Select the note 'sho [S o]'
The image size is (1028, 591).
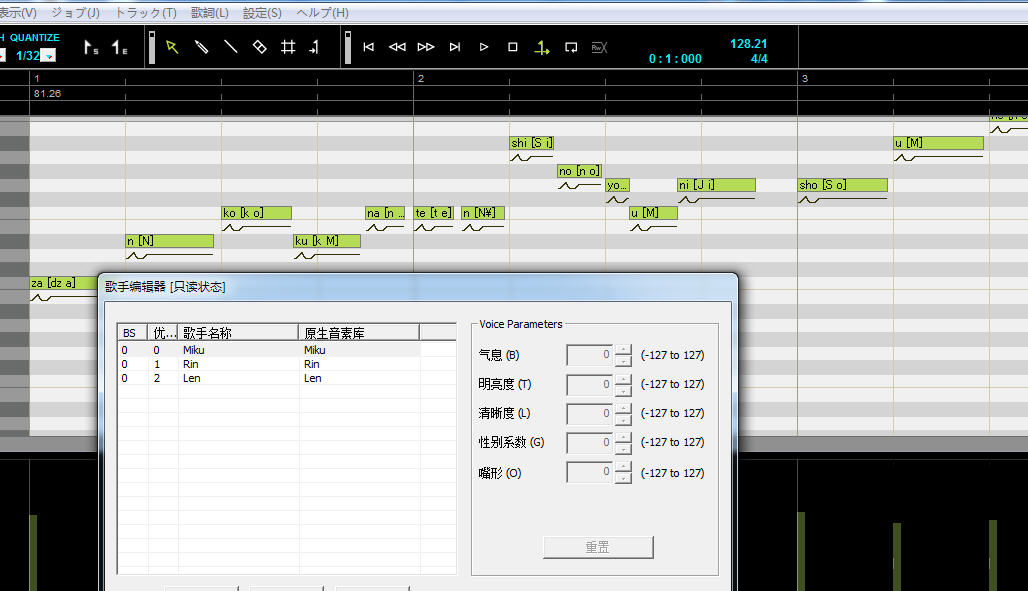pos(843,185)
